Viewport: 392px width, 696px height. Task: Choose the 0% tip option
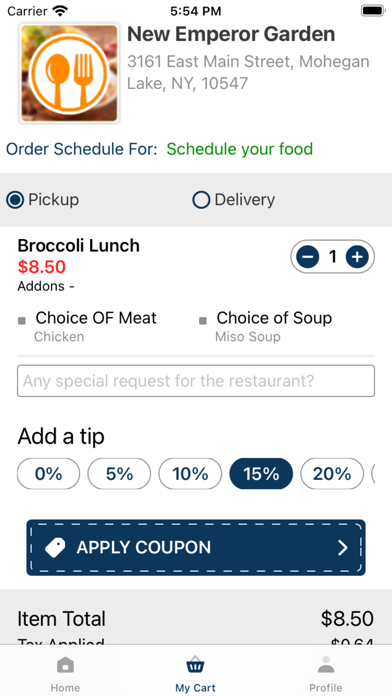pos(48,474)
